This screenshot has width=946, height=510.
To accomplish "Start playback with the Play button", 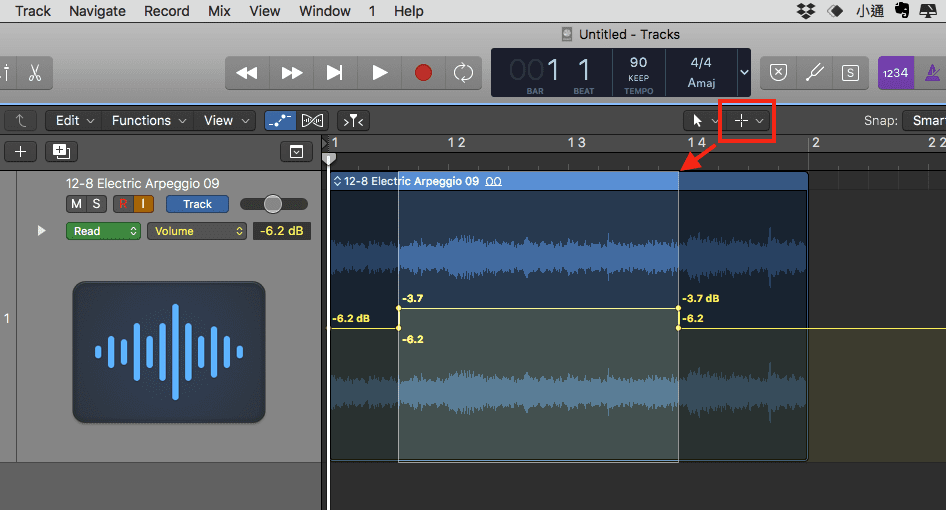I will [379, 73].
